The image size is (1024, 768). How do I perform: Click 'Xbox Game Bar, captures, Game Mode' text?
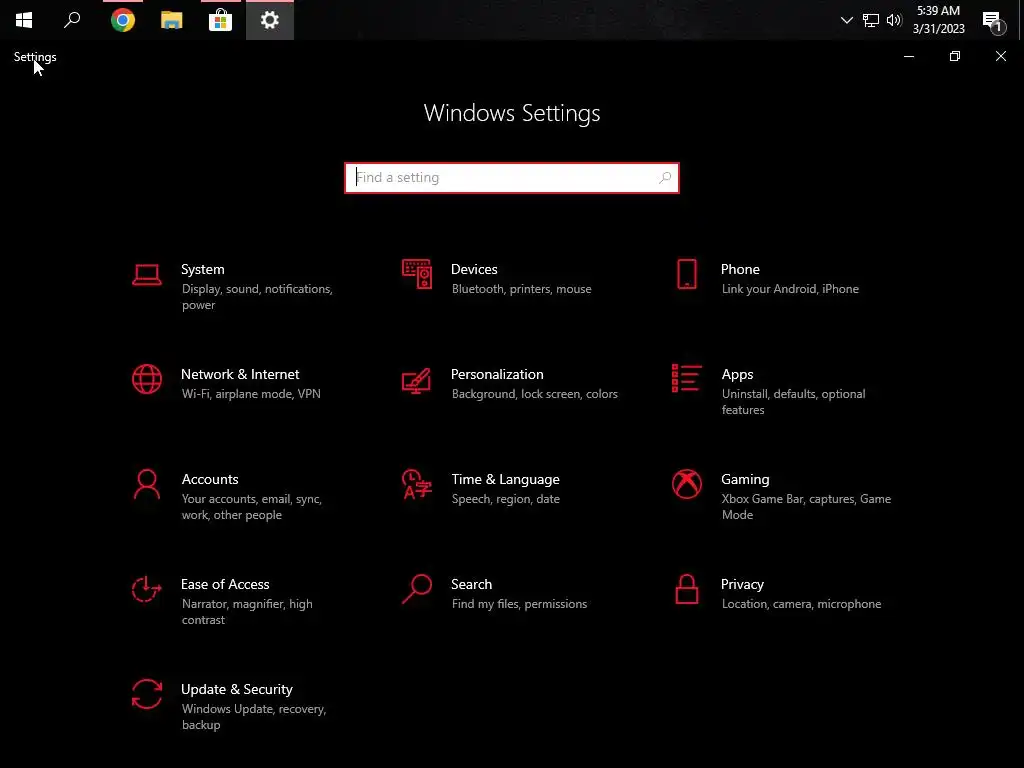806,507
